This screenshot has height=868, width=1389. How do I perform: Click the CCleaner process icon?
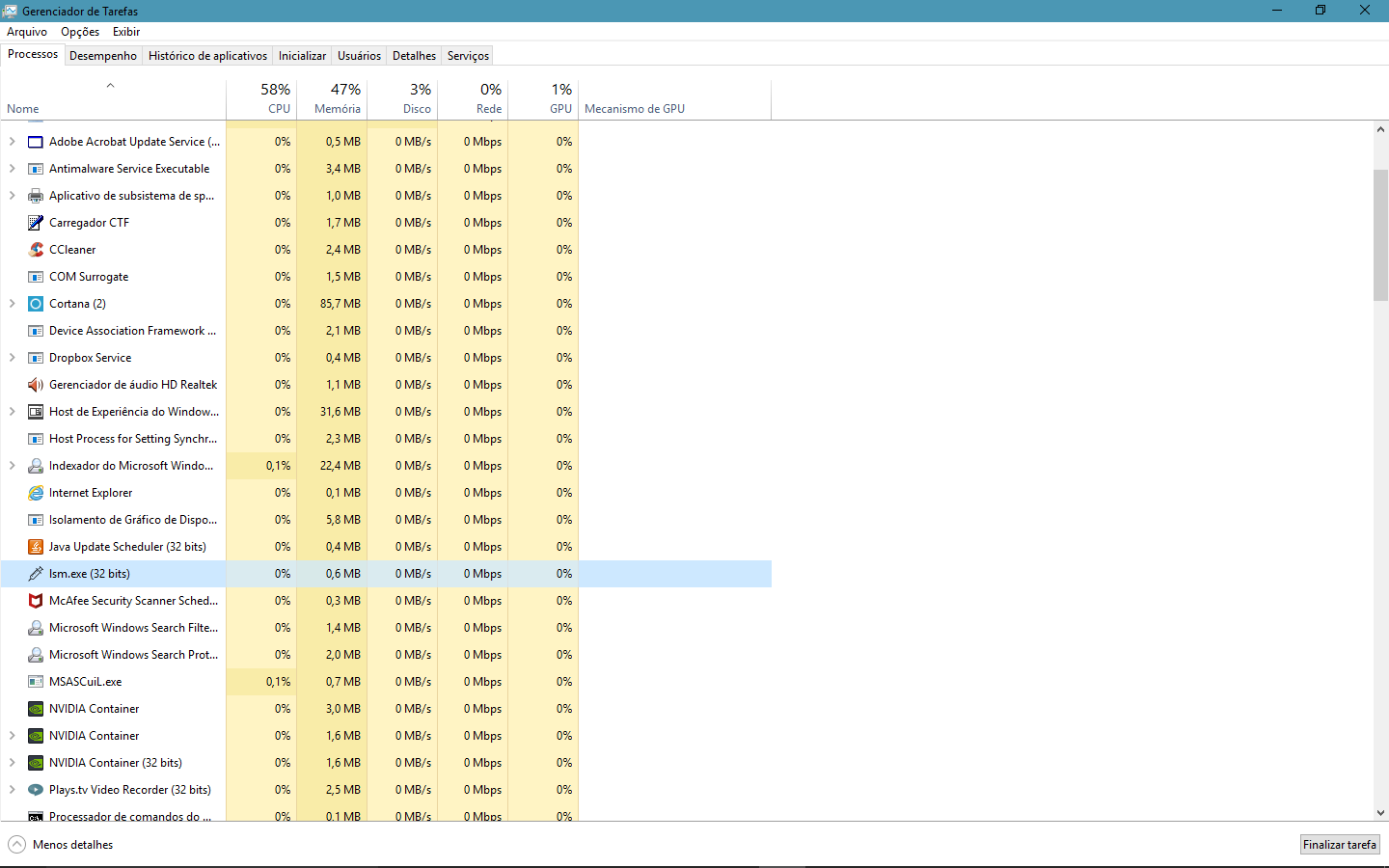coord(36,250)
